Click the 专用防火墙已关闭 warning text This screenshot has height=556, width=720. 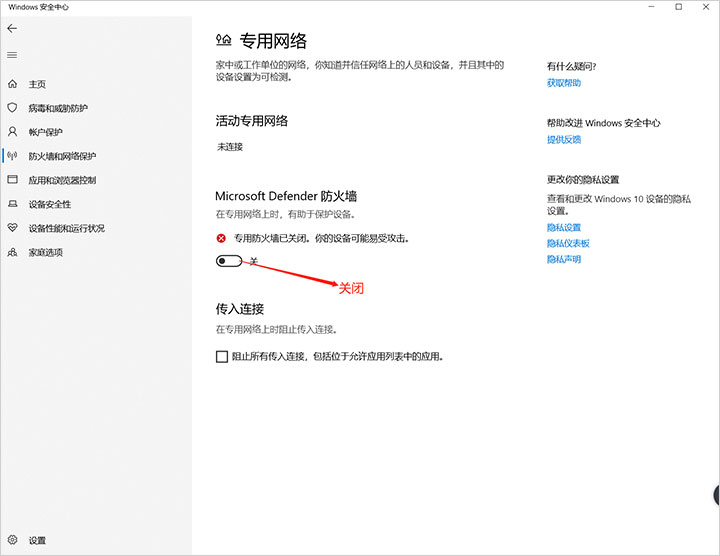click(321, 239)
